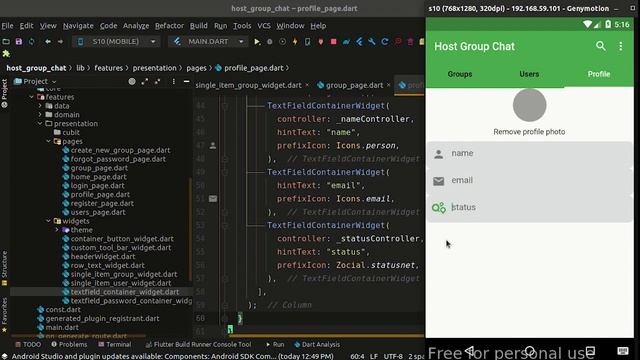Stop the running app with red square
Image resolution: width=640 pixels, height=360 pixels.
(333, 42)
